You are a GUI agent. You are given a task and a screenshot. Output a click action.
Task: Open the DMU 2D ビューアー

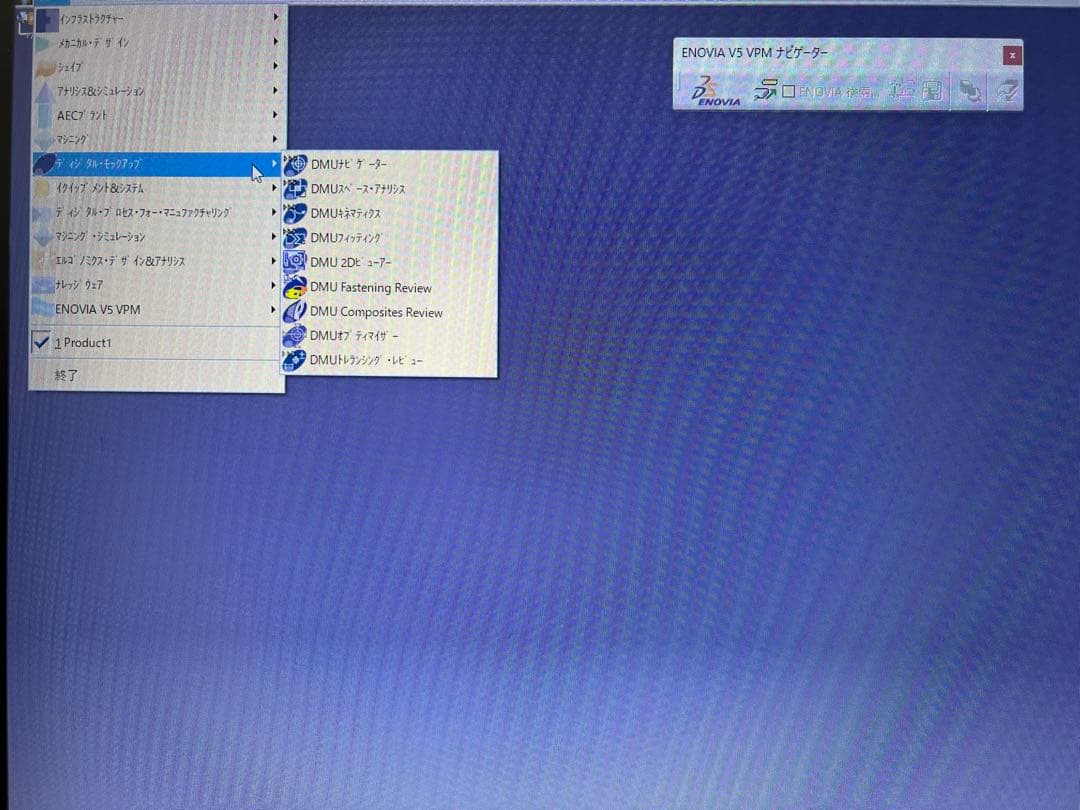pos(352,262)
